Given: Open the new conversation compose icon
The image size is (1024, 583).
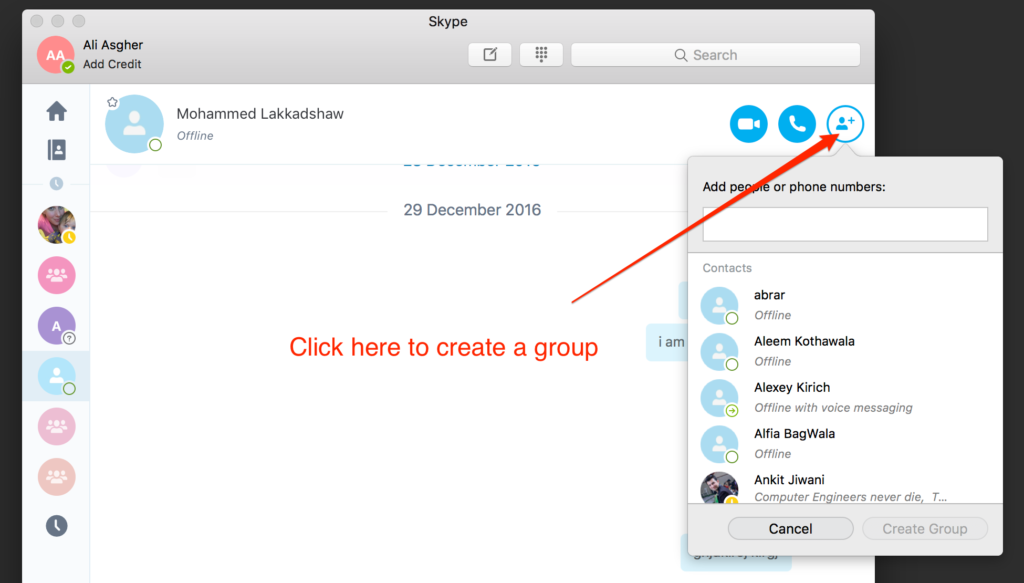Looking at the screenshot, I should (x=490, y=55).
